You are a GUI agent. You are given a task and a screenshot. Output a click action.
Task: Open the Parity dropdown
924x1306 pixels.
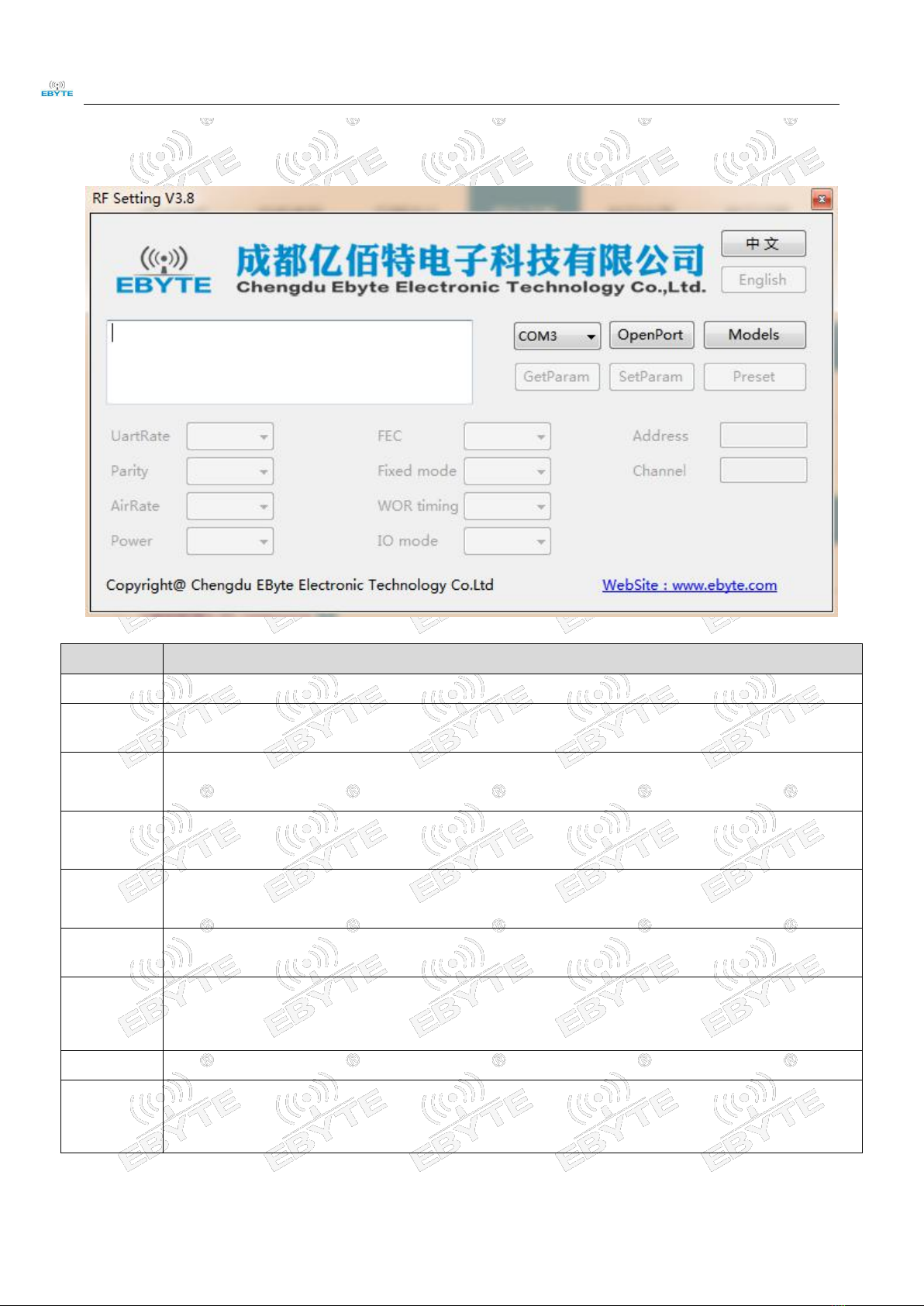click(x=230, y=471)
